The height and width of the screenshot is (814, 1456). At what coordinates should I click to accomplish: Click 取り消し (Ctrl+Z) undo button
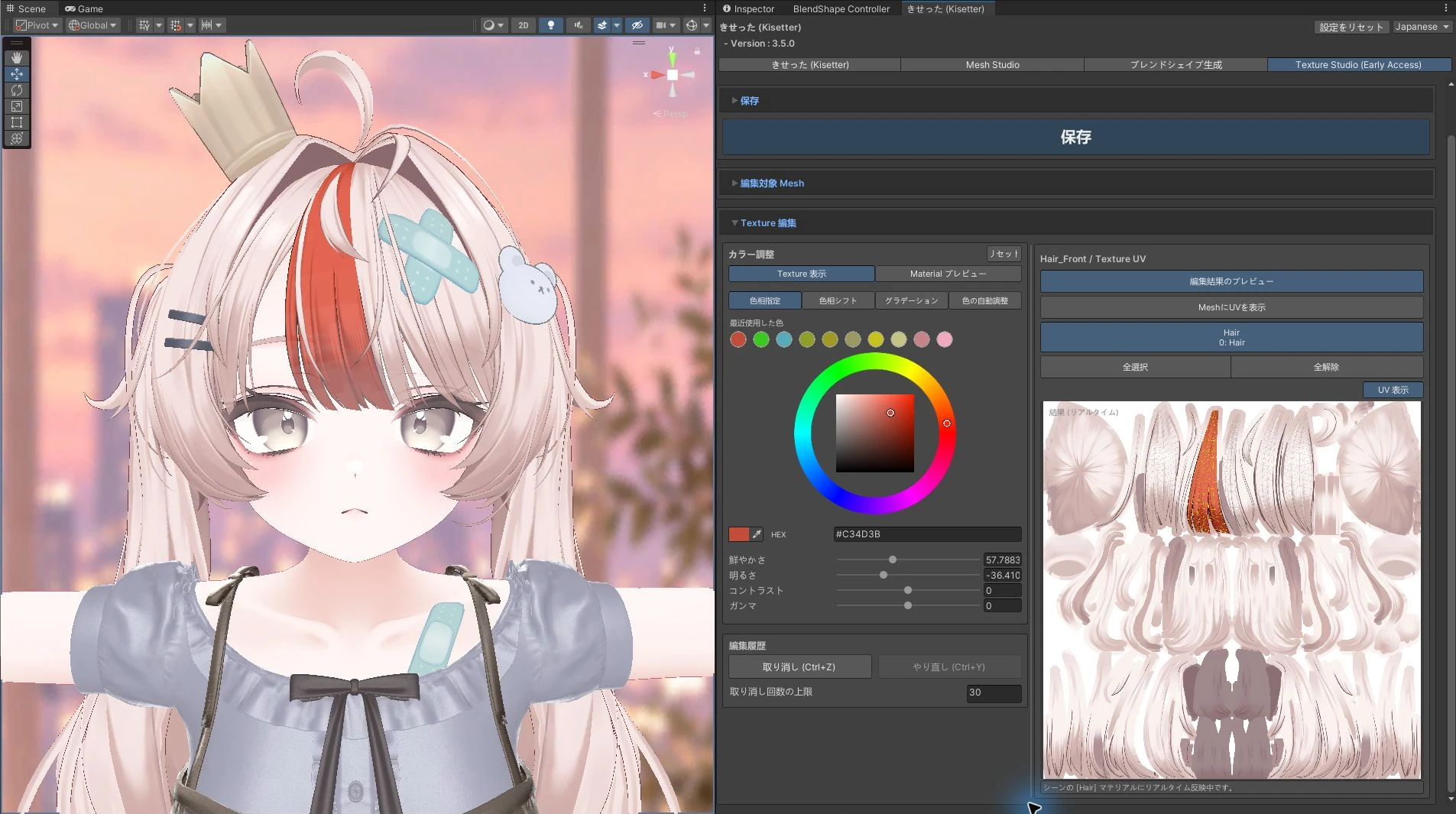(x=799, y=667)
